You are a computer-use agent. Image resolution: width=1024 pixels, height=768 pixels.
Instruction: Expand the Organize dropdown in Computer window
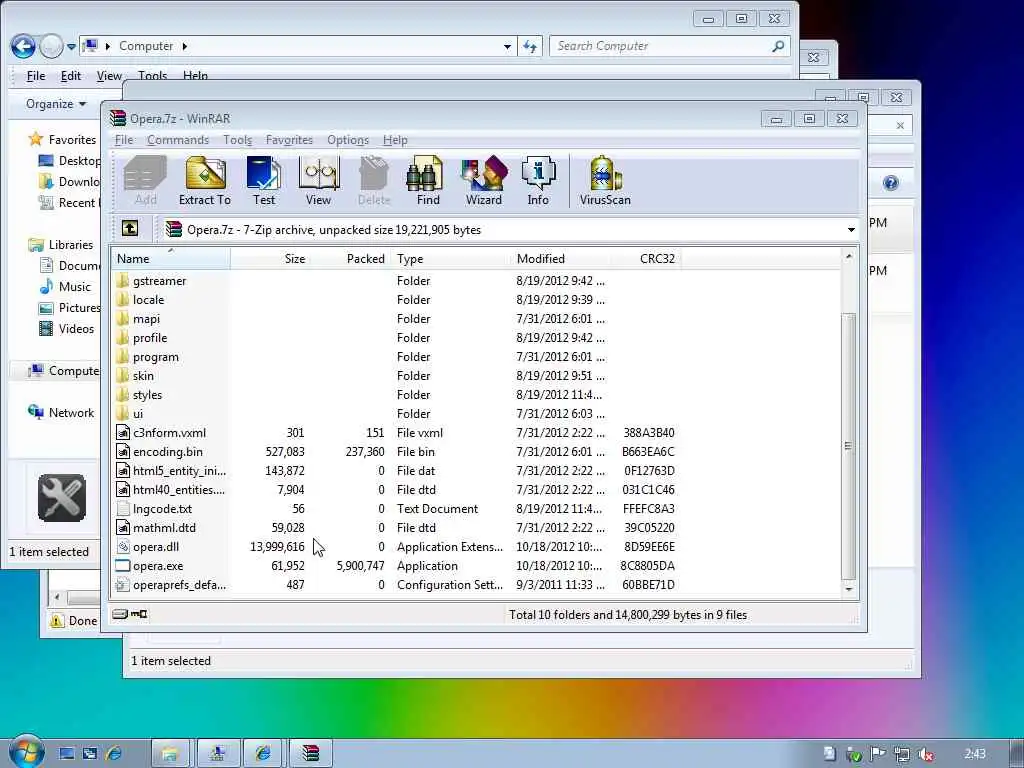pos(56,104)
